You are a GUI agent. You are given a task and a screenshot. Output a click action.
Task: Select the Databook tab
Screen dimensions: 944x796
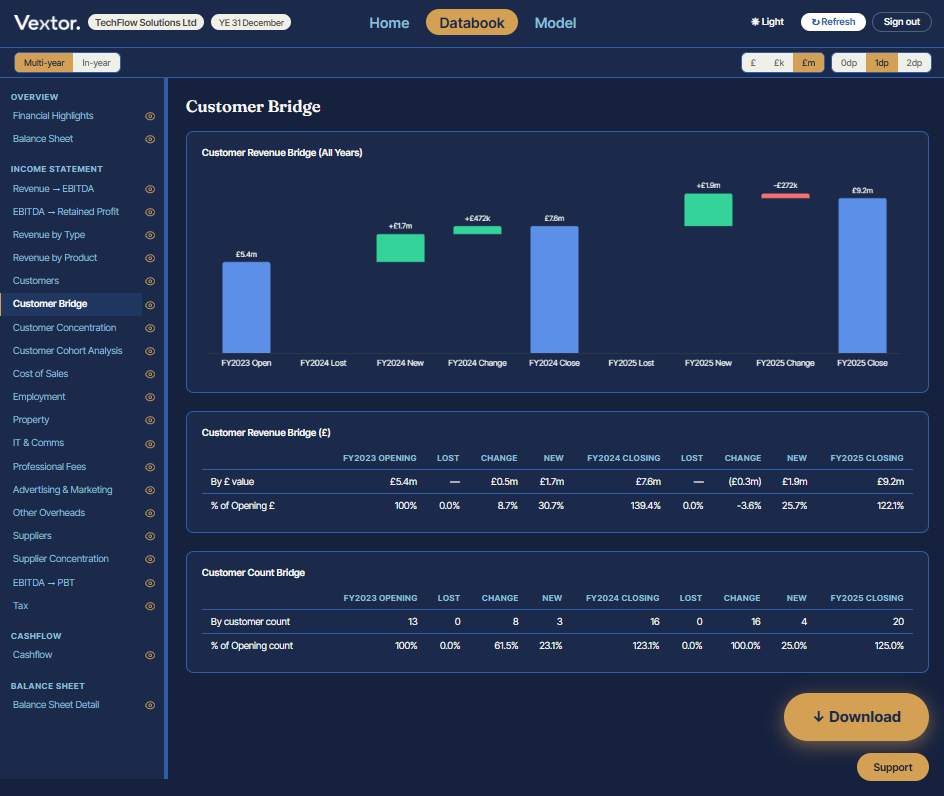tap(472, 22)
